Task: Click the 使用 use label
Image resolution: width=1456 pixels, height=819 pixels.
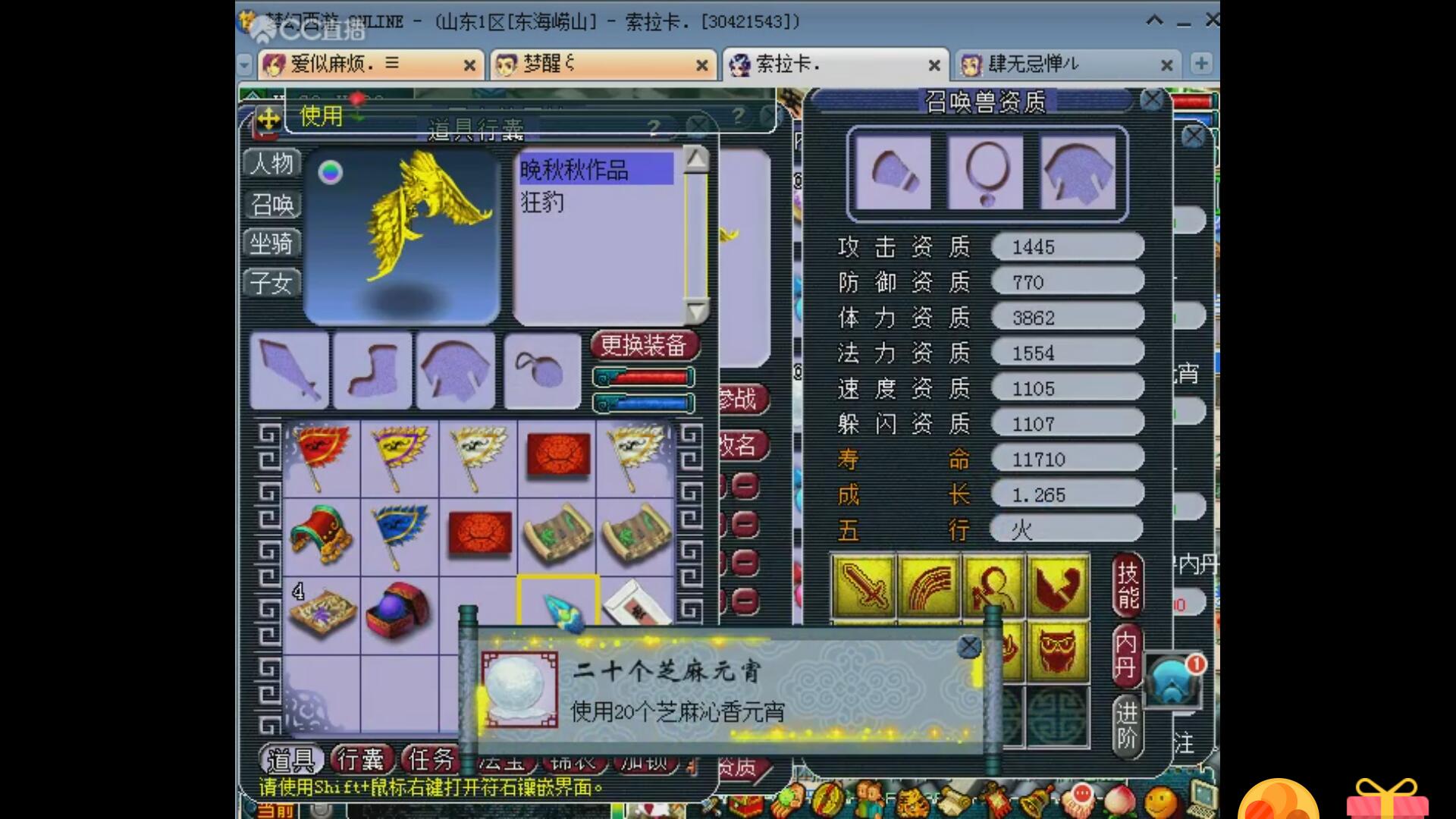Action: [322, 115]
